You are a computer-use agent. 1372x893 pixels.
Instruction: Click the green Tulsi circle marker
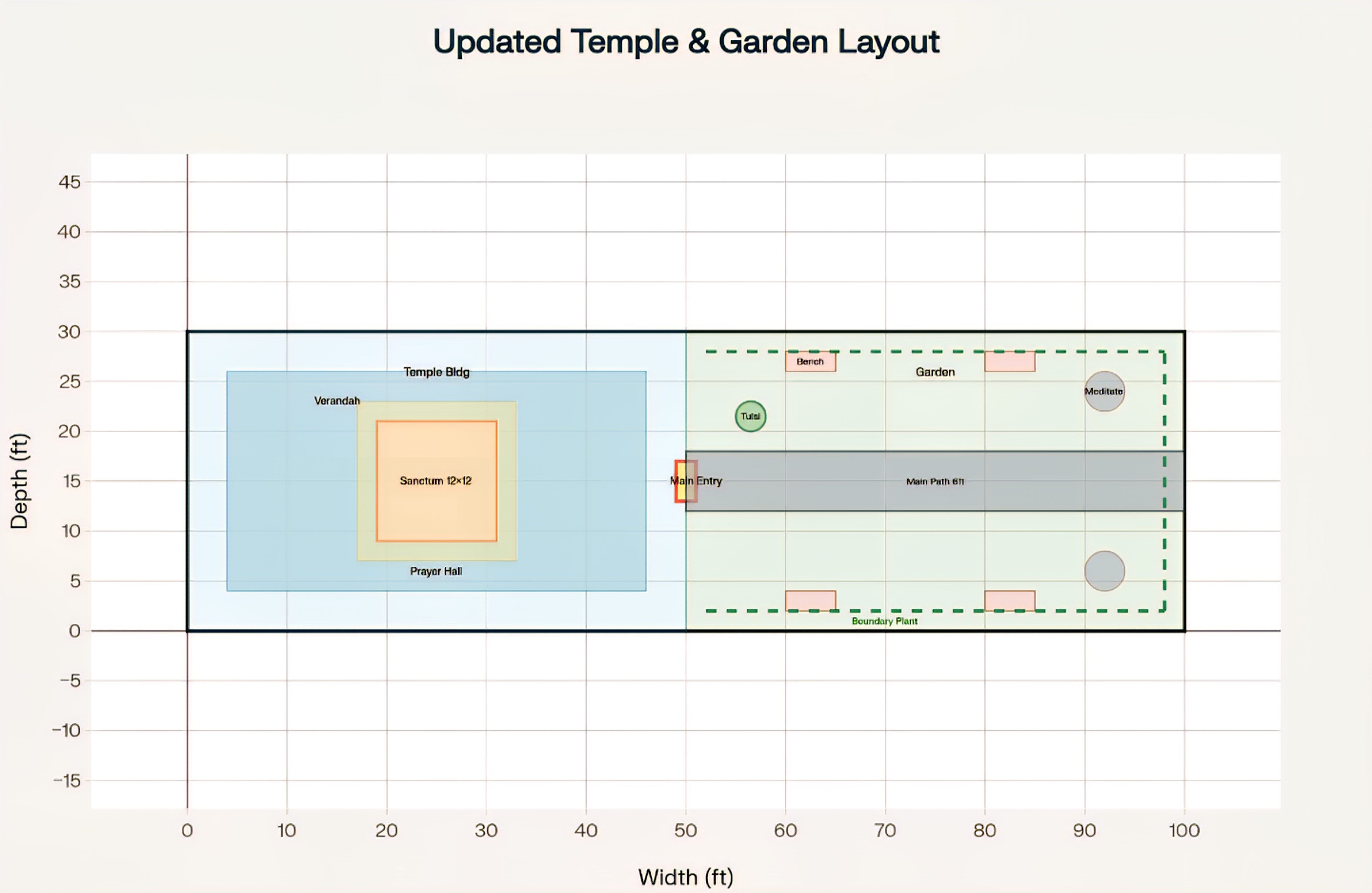(x=750, y=416)
